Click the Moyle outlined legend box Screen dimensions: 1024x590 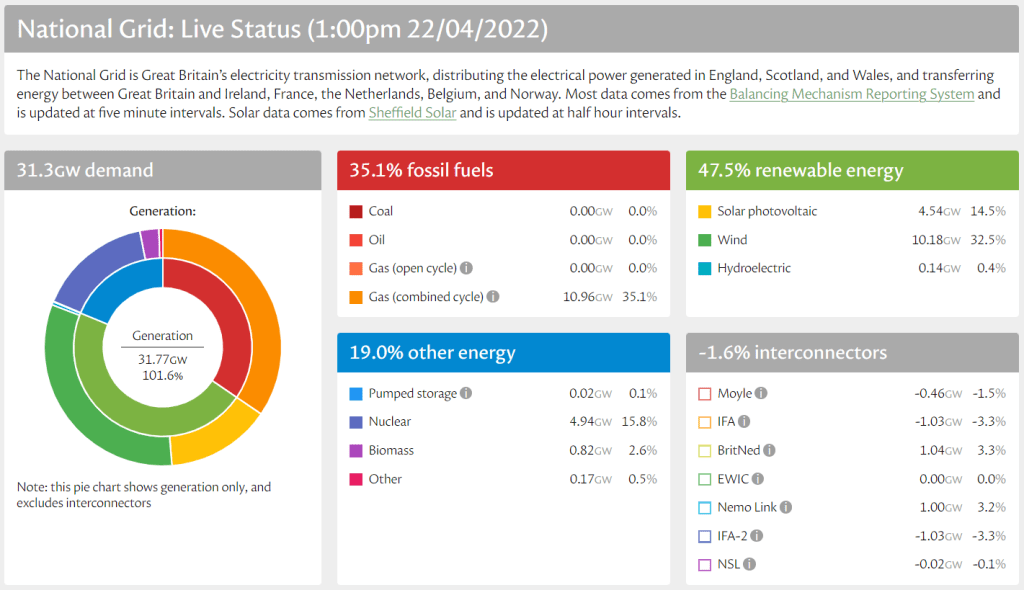click(704, 394)
